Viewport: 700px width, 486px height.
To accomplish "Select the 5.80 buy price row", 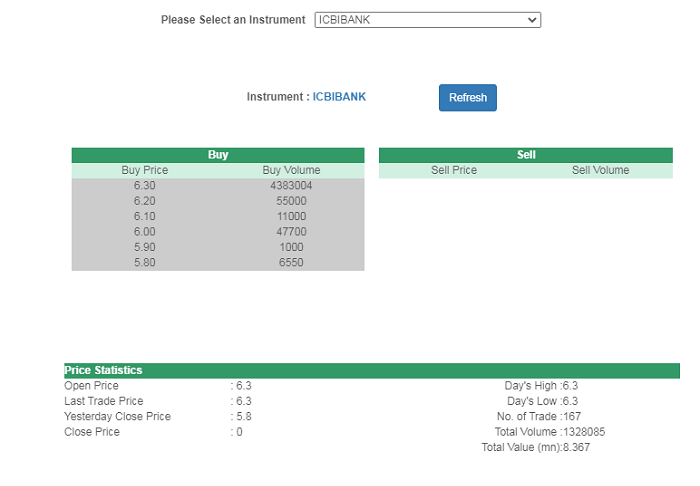I will coord(145,263).
